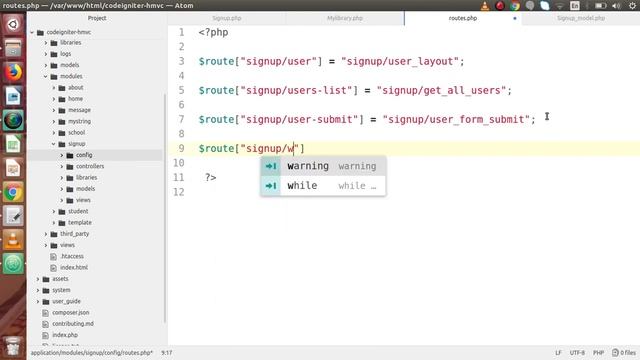The height and width of the screenshot is (360, 640).
Task: Select the mystring module folder
Action: [x=80, y=122]
